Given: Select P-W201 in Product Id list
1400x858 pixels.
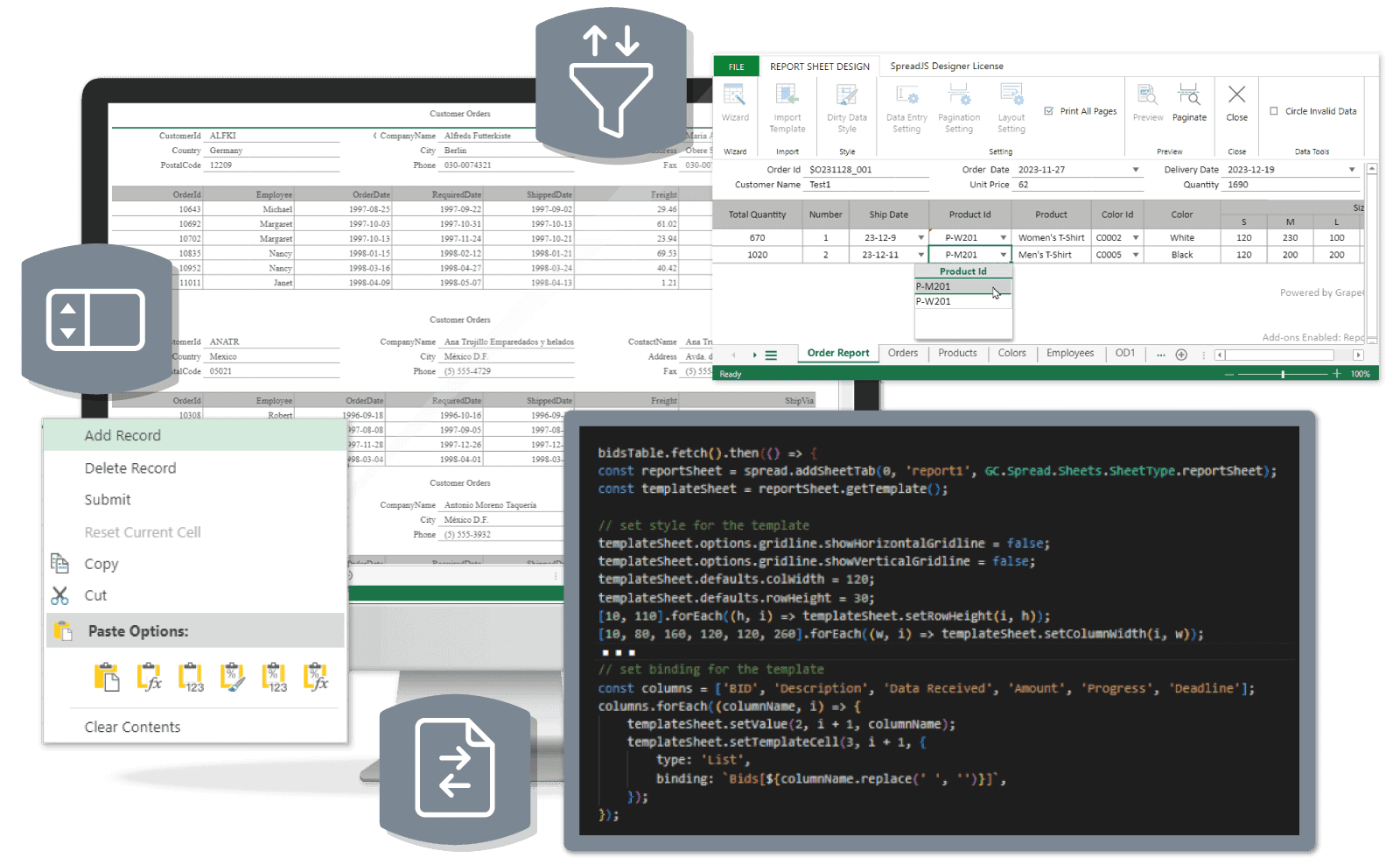Looking at the screenshot, I should [934, 301].
